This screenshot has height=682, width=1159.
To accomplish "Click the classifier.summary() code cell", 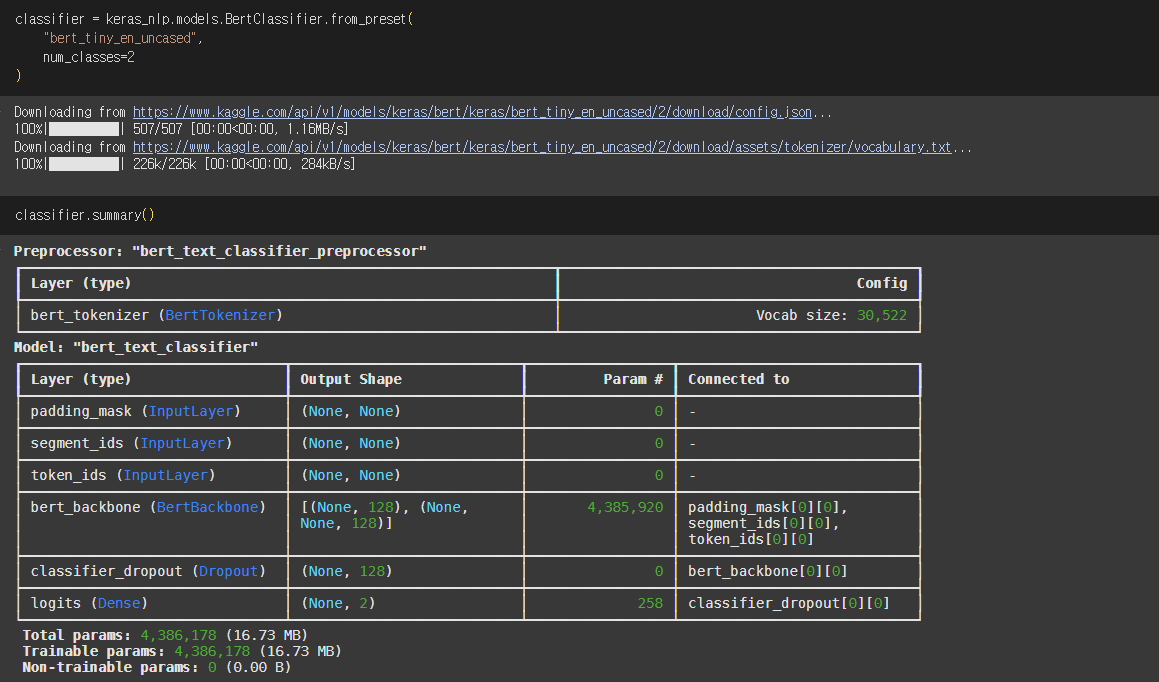I will point(580,215).
